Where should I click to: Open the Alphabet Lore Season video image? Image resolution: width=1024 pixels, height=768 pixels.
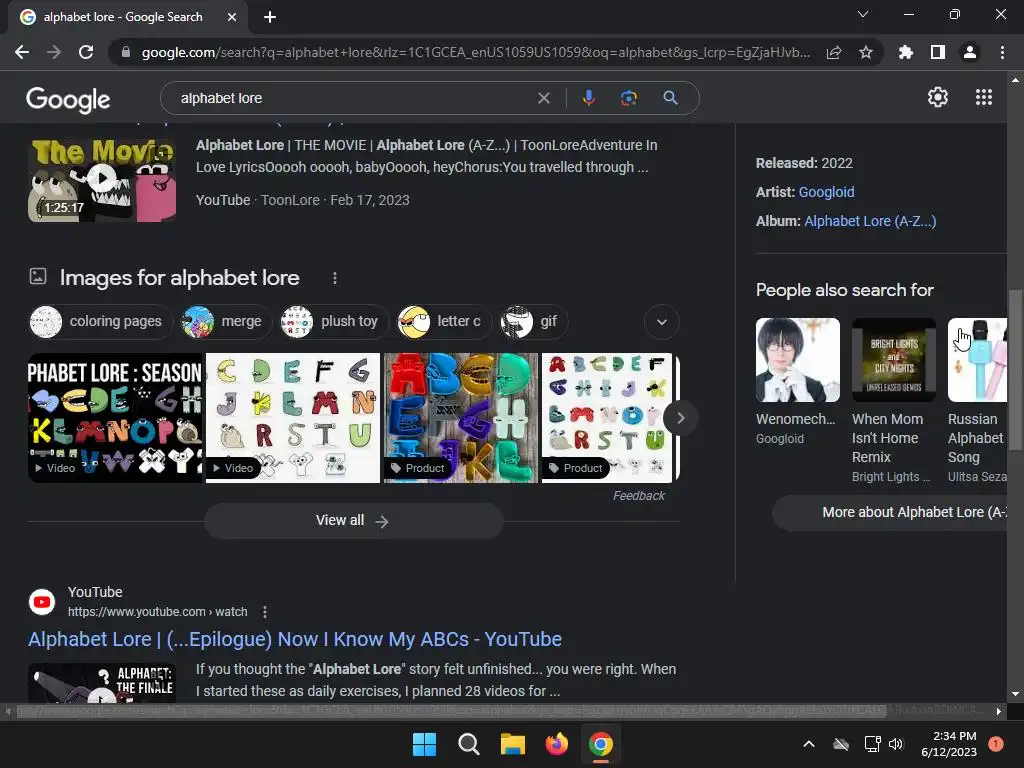click(115, 418)
